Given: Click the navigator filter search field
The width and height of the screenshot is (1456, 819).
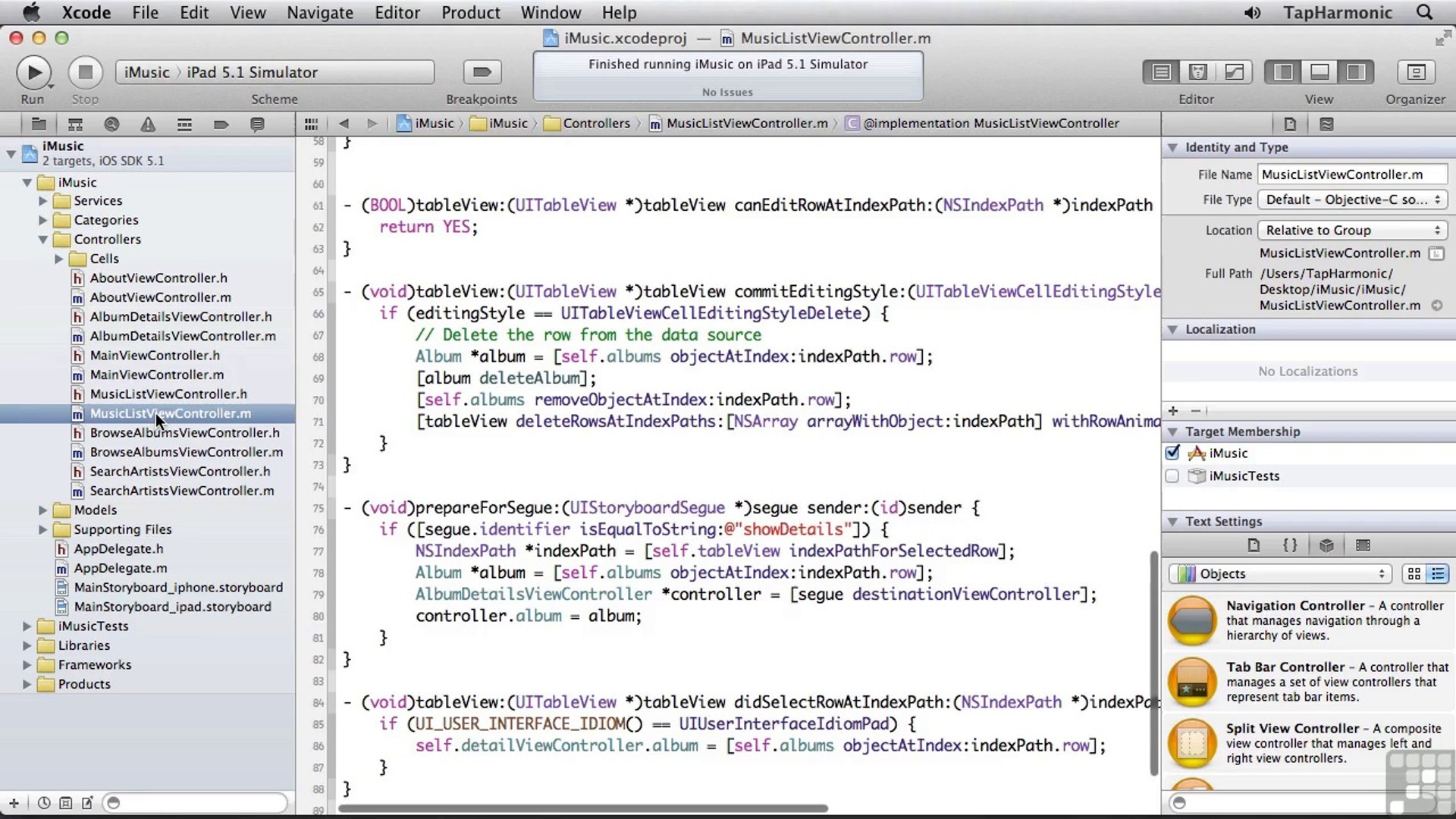Looking at the screenshot, I should coord(196,803).
